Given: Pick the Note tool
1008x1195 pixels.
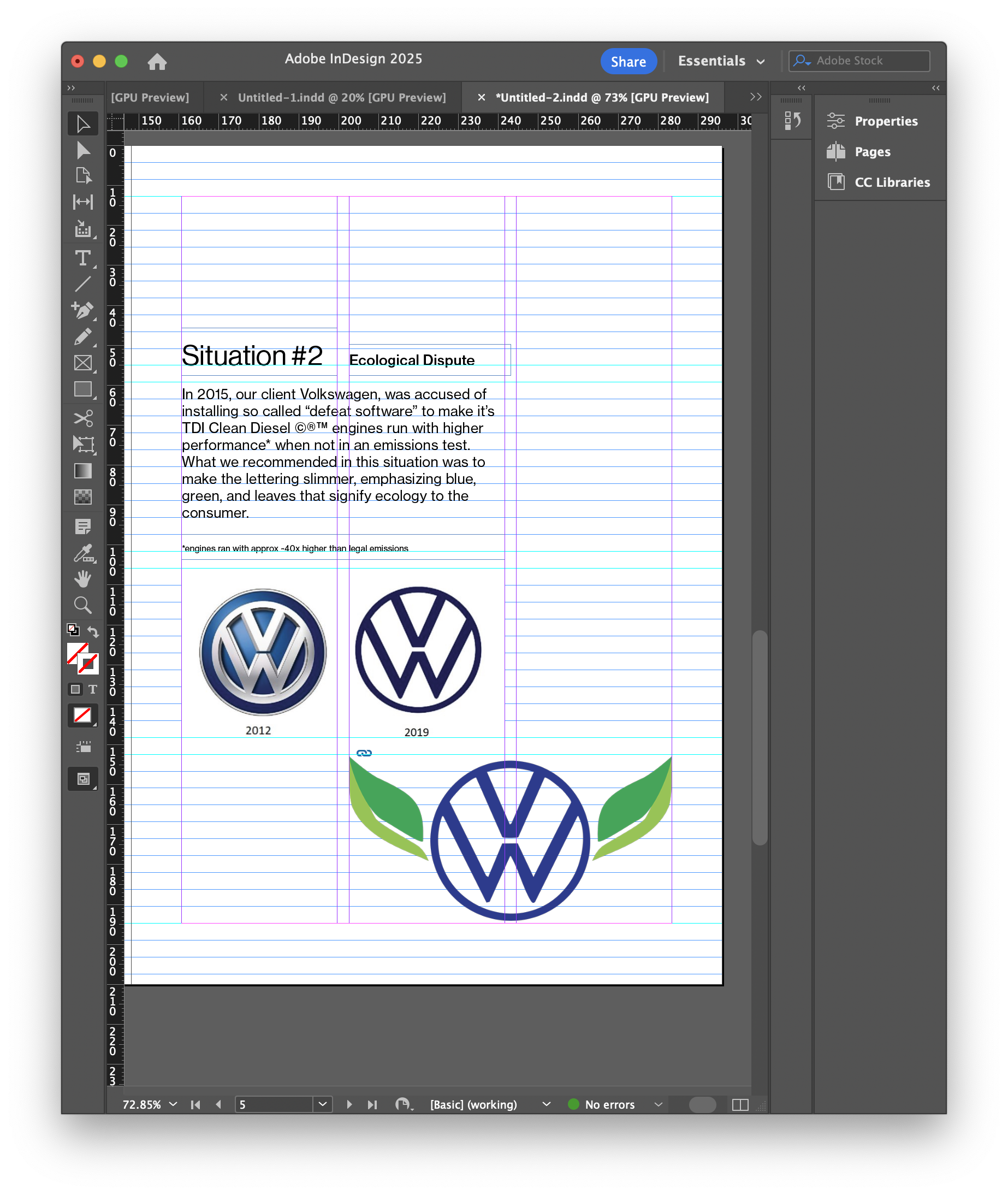Looking at the screenshot, I should pos(83,526).
